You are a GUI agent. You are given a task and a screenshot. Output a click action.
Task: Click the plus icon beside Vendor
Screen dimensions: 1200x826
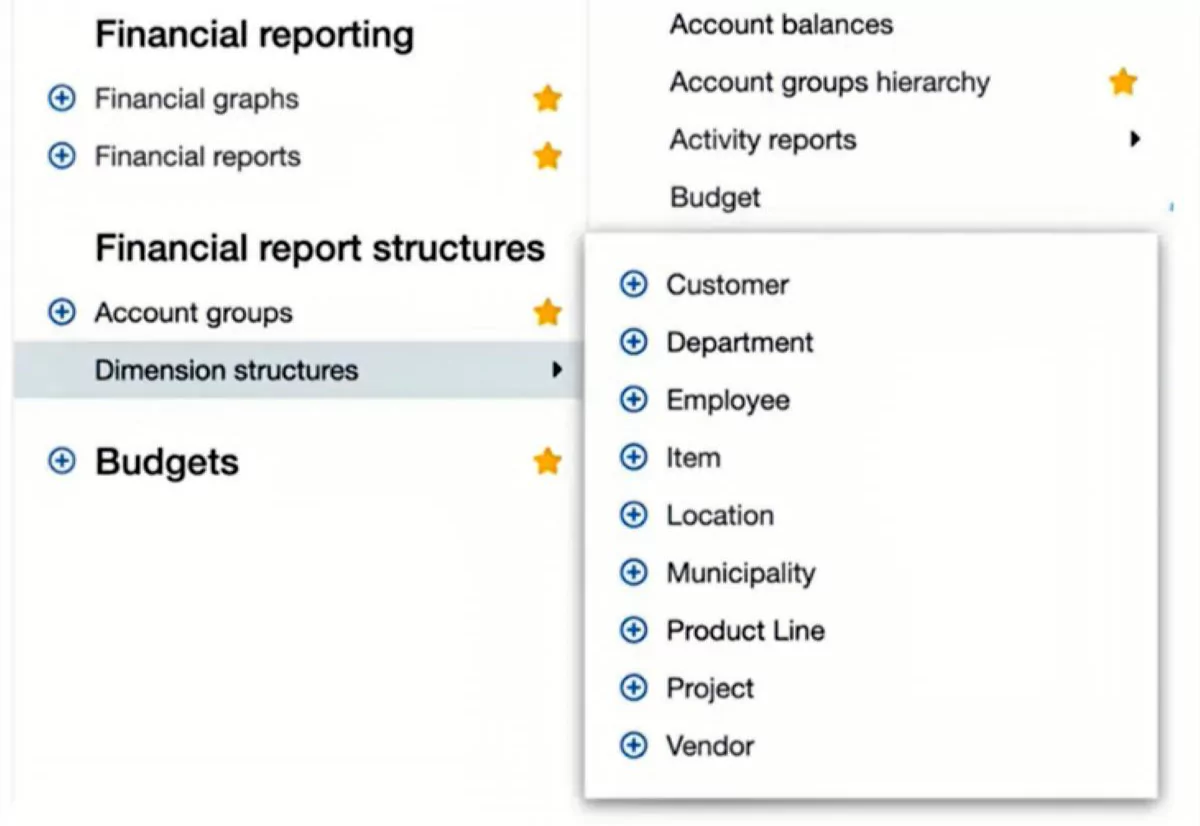(633, 746)
